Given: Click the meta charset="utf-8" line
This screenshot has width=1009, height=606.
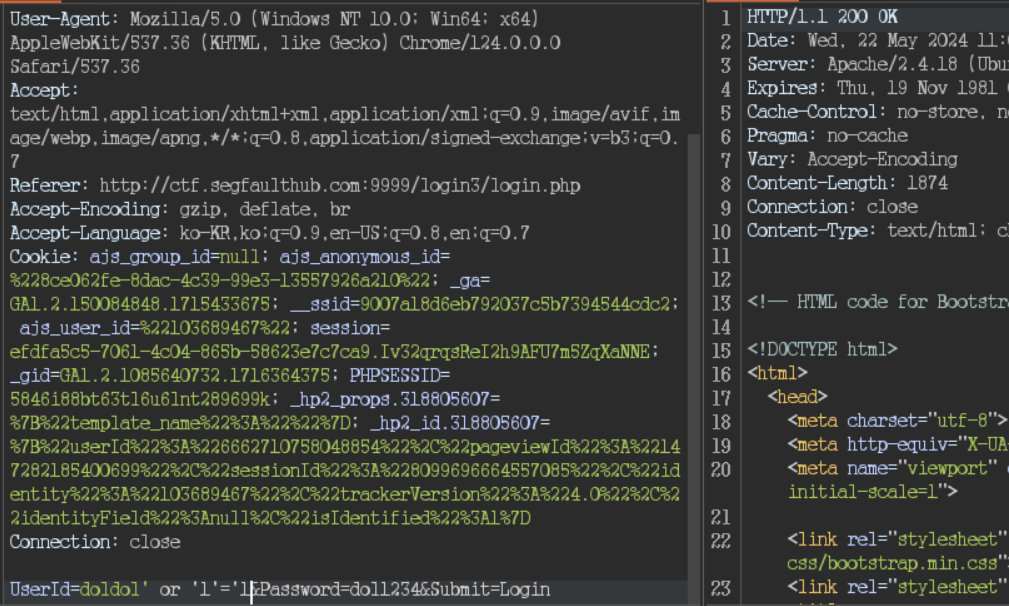Looking at the screenshot, I should (x=897, y=421).
